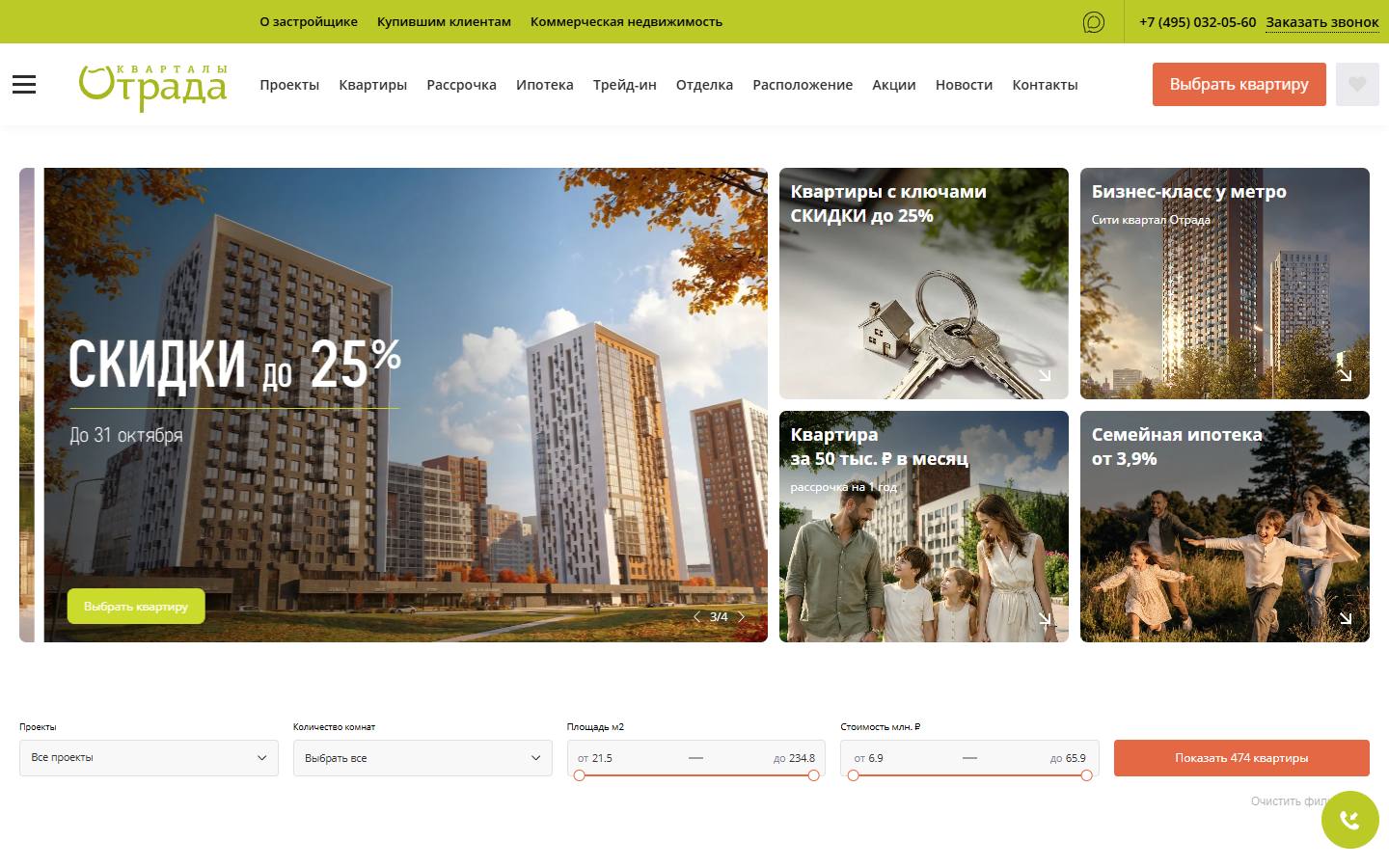Click О застройщике link
Screen dimensions: 1389x868
[x=309, y=21]
